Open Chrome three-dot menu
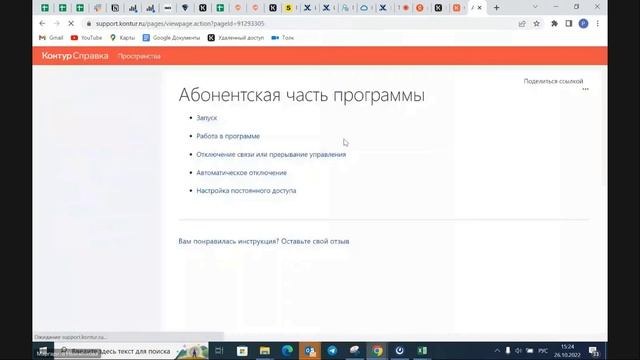640x360 pixels. (x=598, y=24)
